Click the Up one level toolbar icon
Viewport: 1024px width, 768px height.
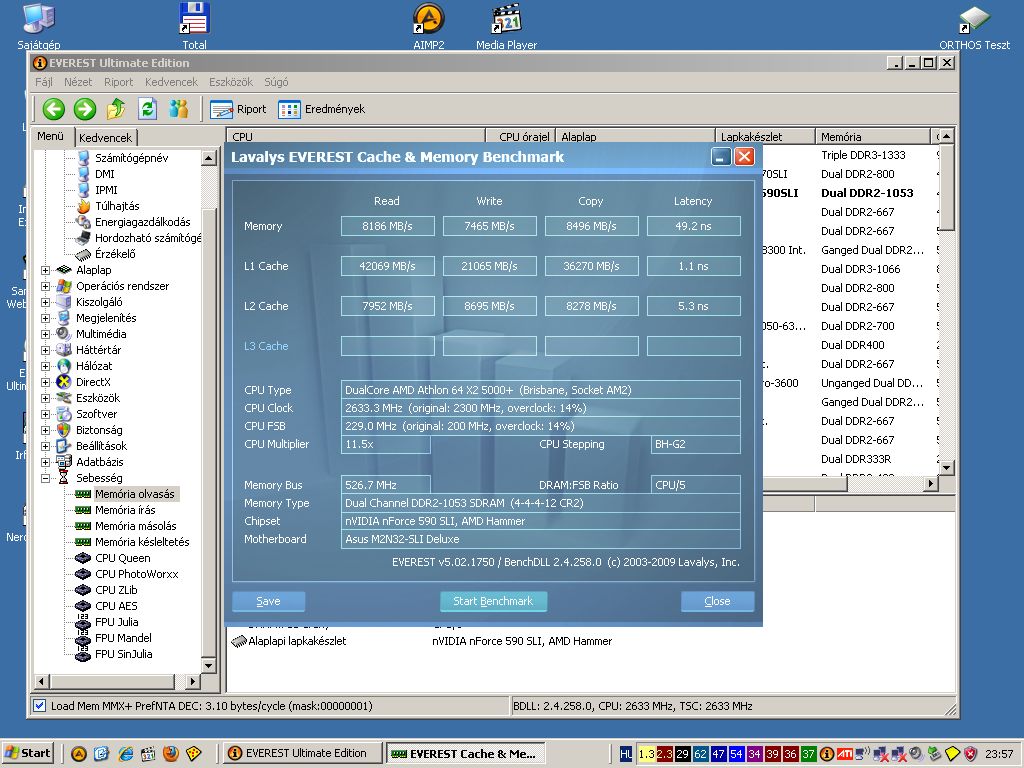coord(116,109)
